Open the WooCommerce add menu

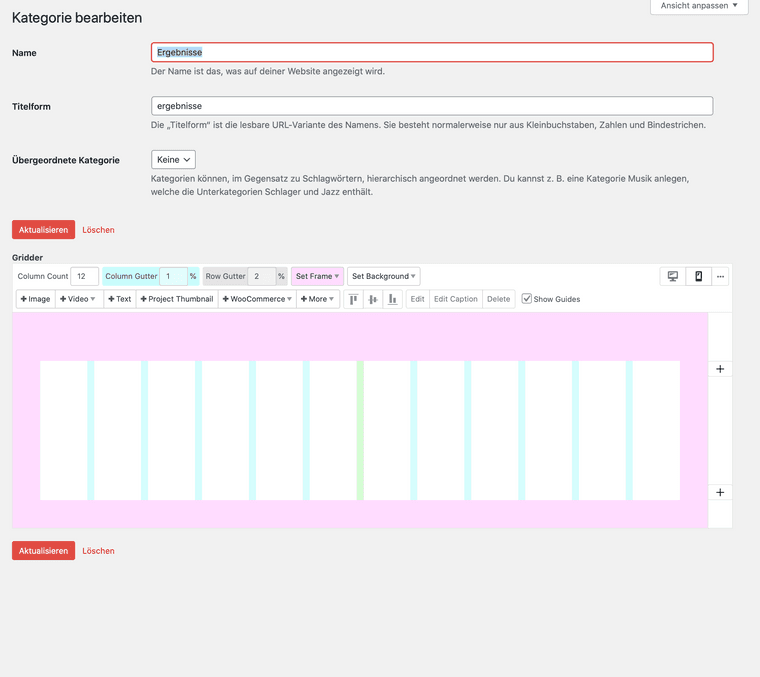(257, 299)
